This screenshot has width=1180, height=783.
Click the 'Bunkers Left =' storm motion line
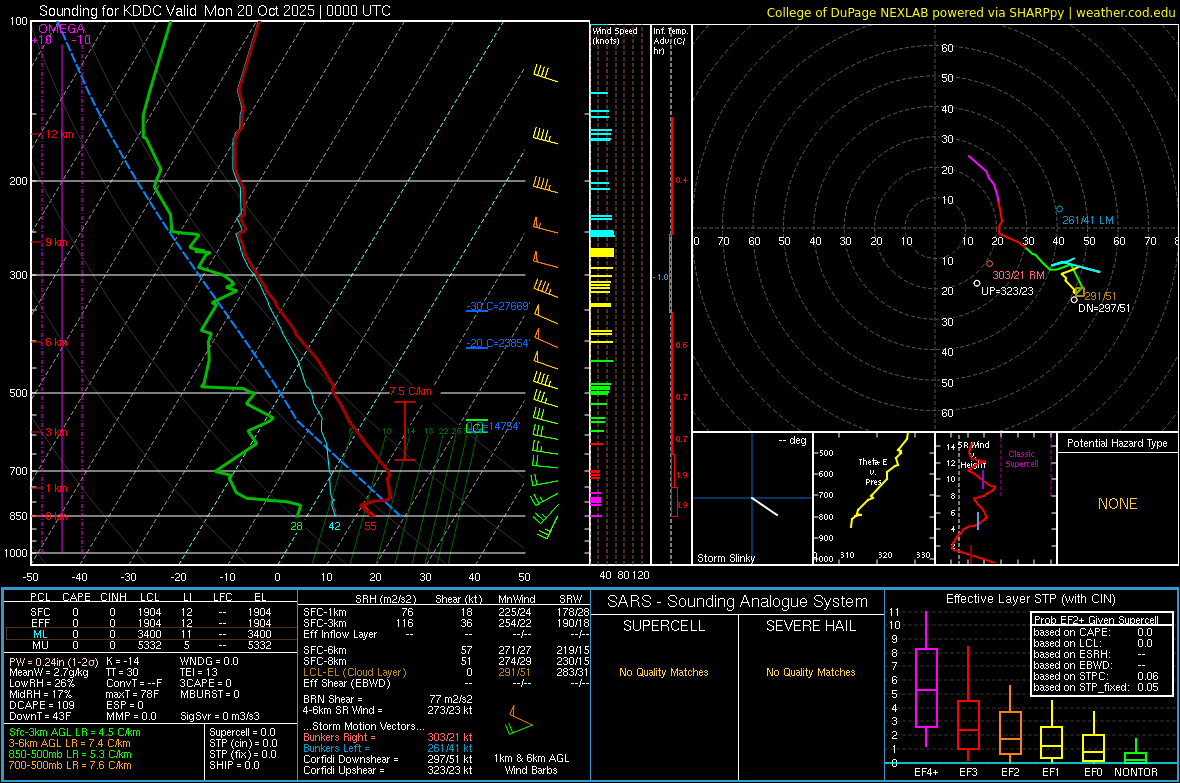(388, 748)
